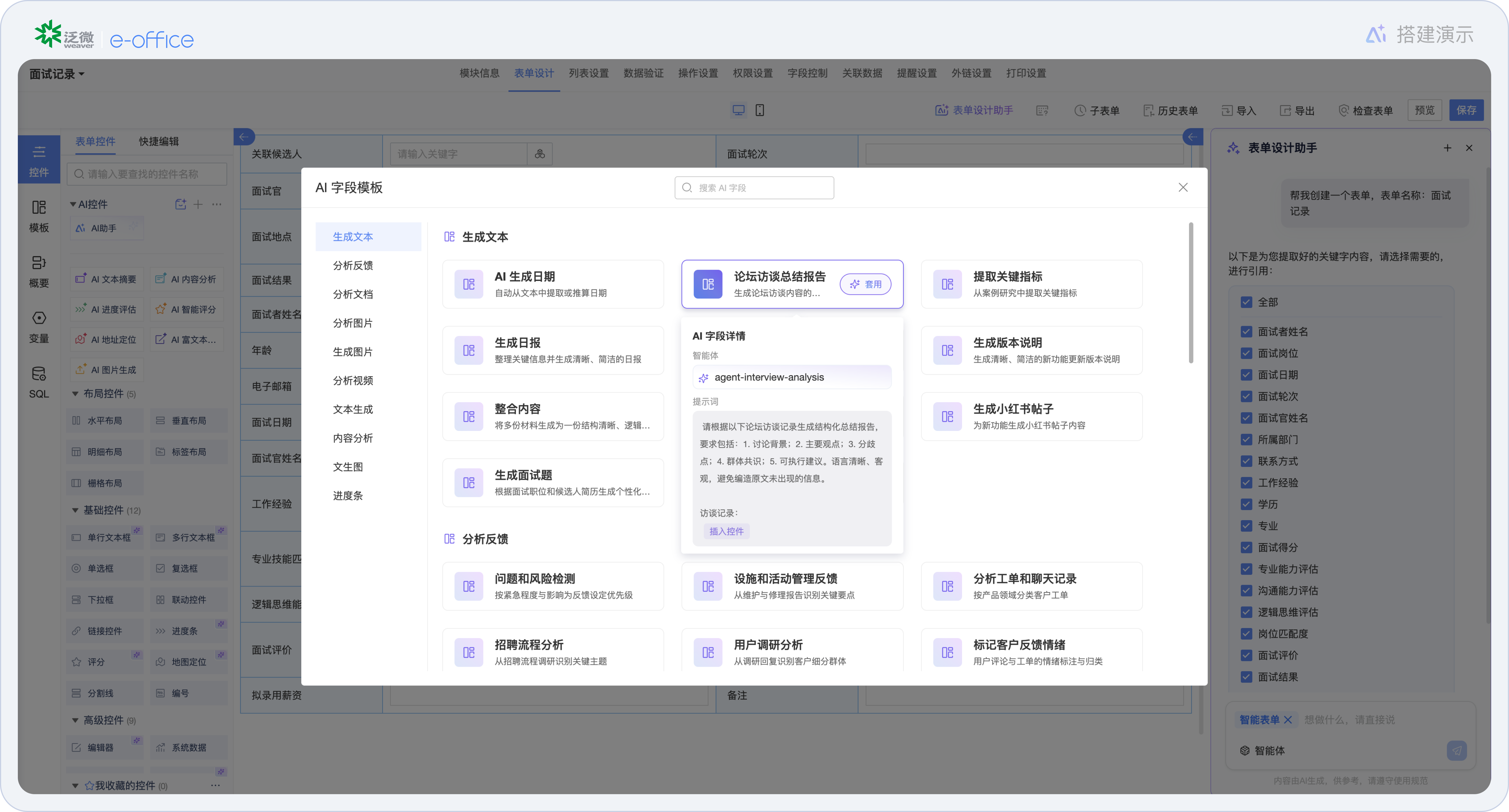
Task: Click the 套用 button on 论坛访谈总结报告
Action: point(865,284)
